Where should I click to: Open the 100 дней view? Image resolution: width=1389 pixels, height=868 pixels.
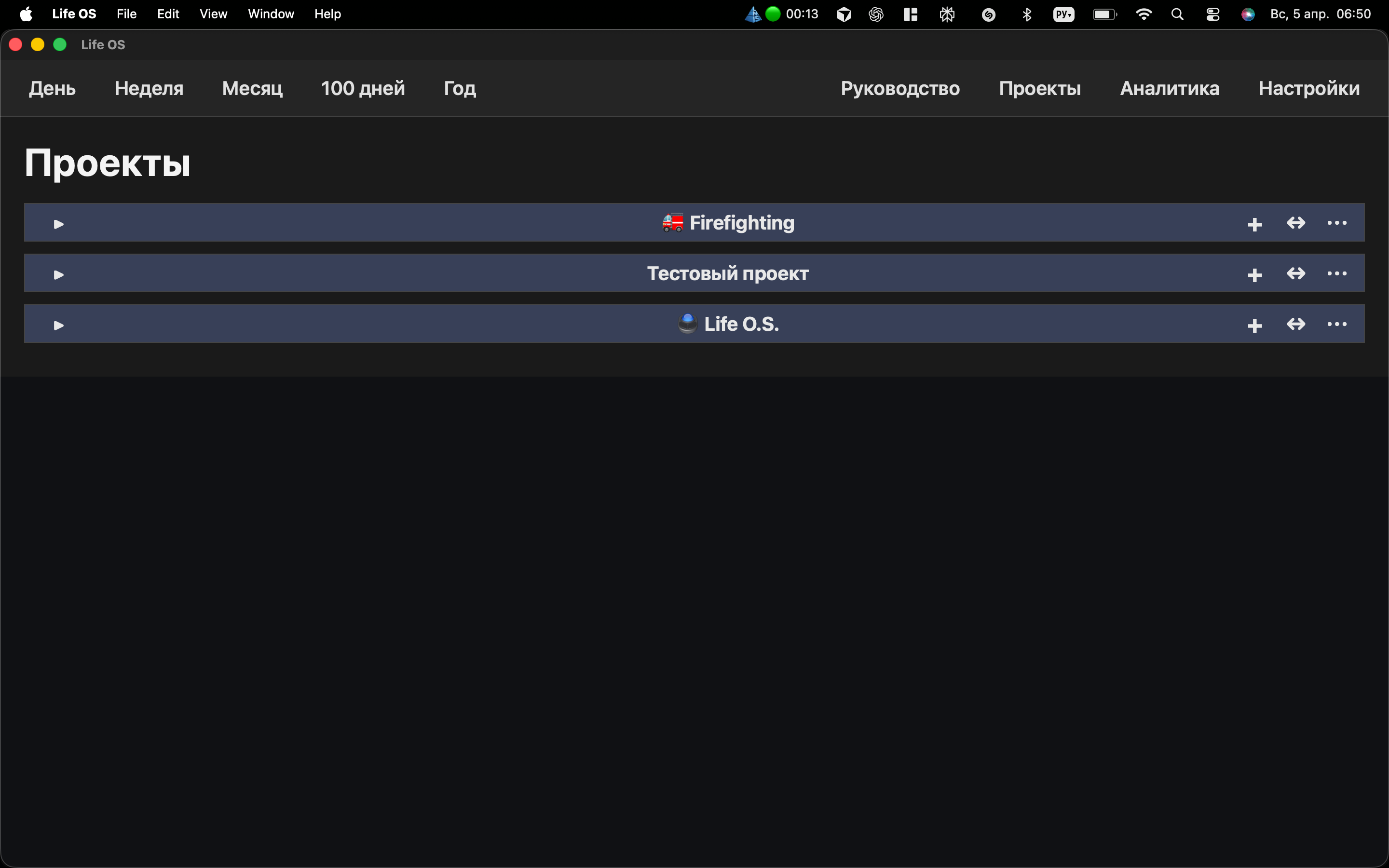pos(363,88)
